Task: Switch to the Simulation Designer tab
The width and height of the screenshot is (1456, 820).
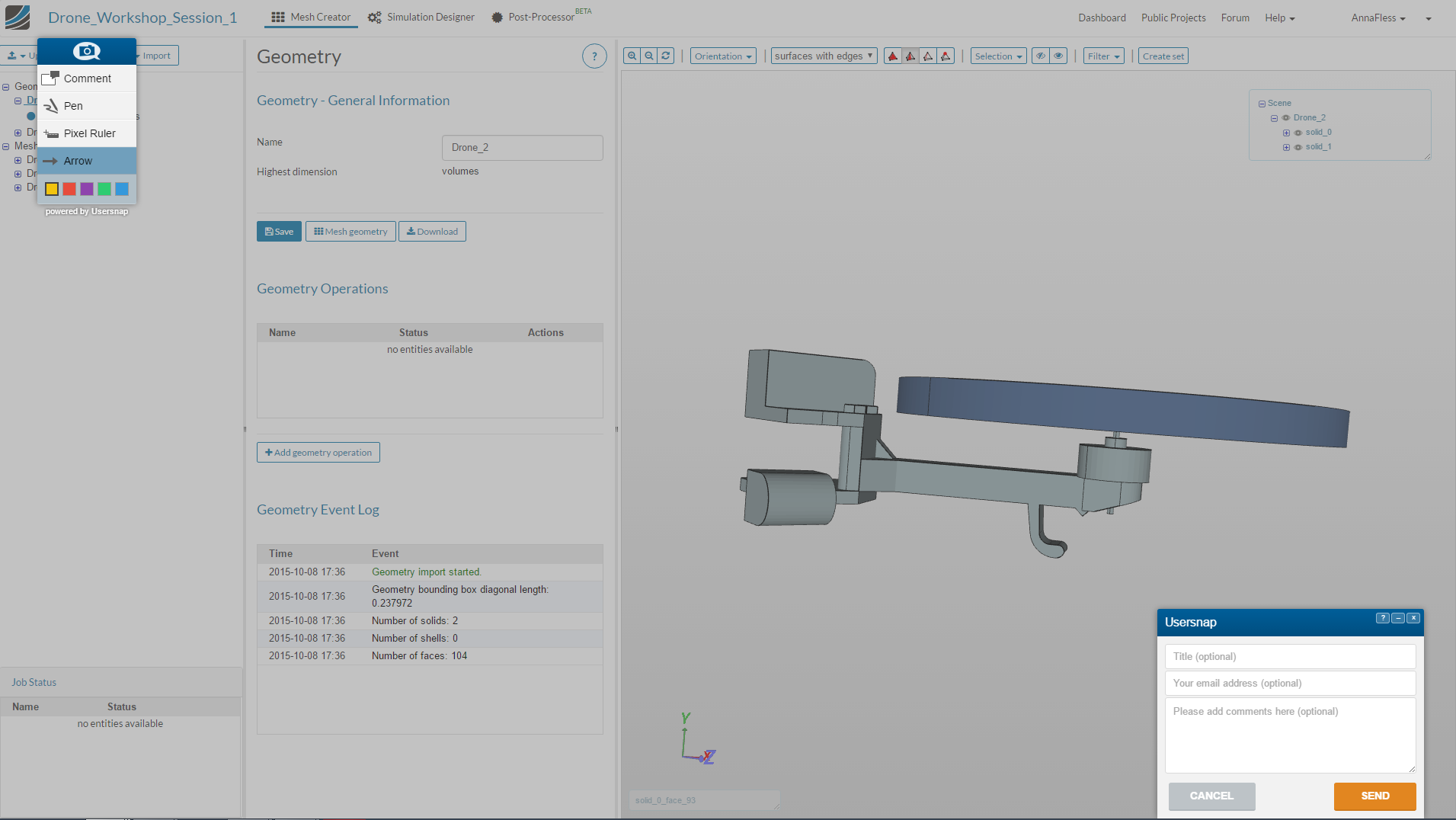Action: coord(421,18)
